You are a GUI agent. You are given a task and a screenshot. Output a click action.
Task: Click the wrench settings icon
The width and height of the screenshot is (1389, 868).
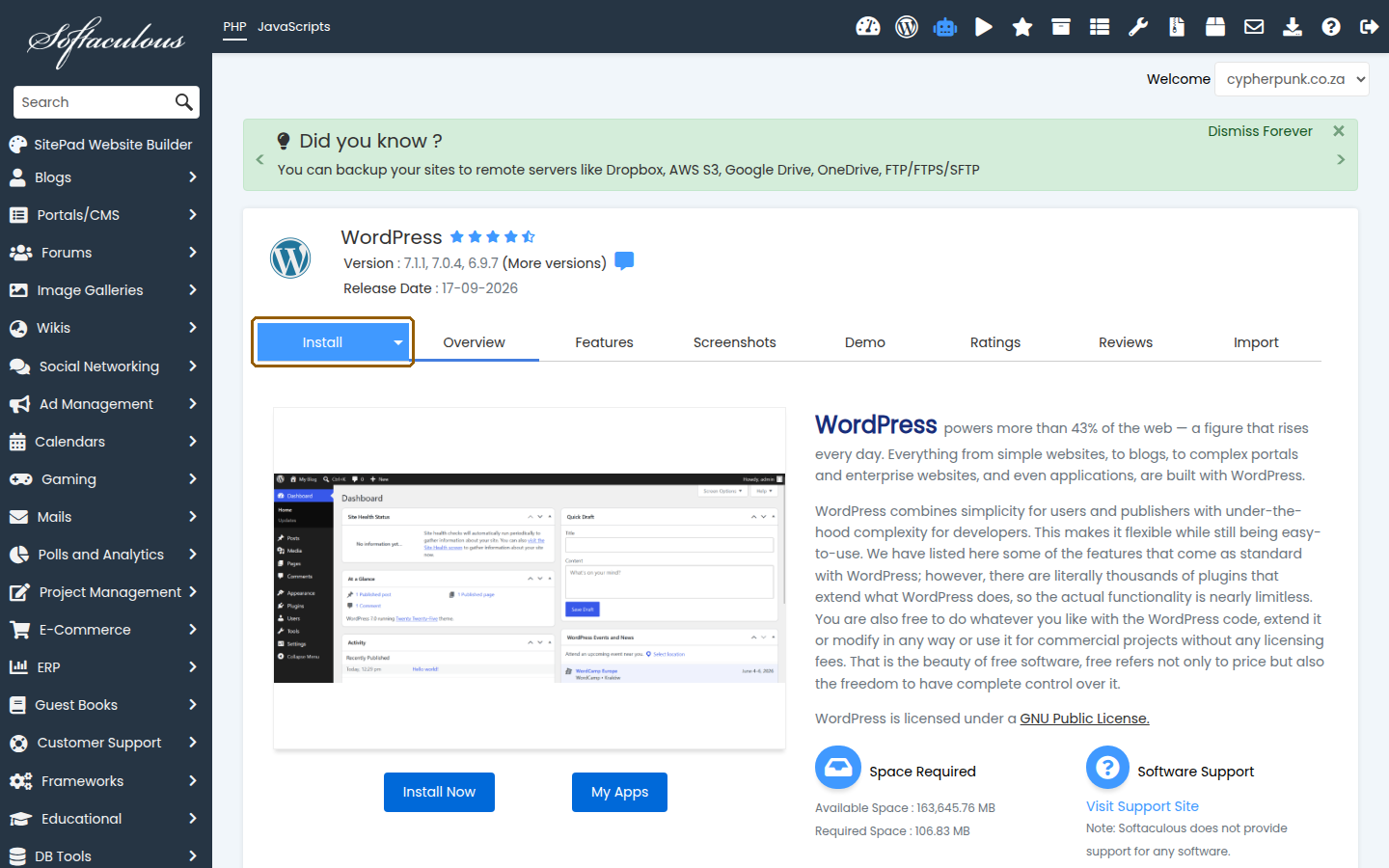(x=1138, y=27)
